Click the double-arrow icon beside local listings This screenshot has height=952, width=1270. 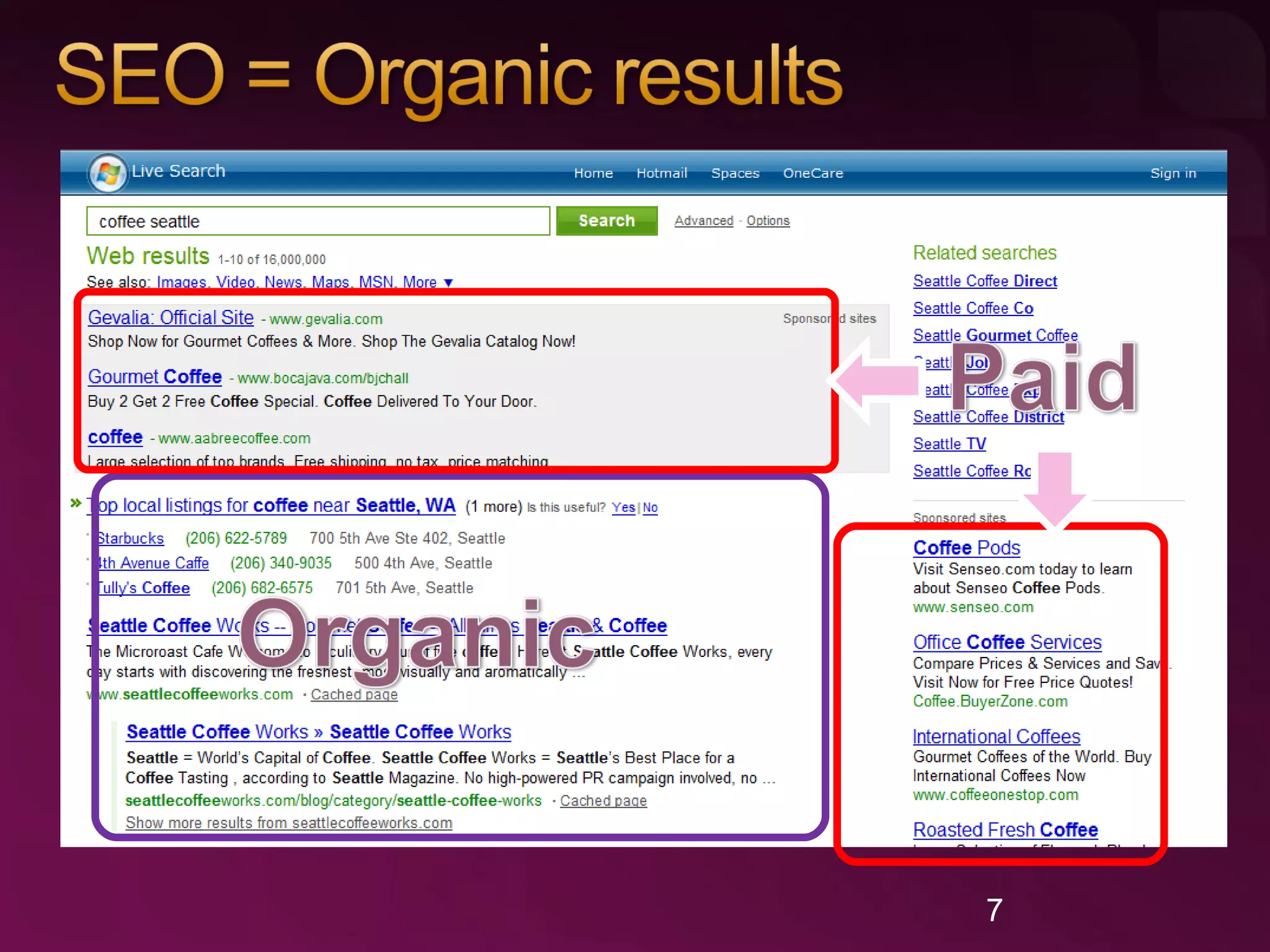(x=76, y=503)
